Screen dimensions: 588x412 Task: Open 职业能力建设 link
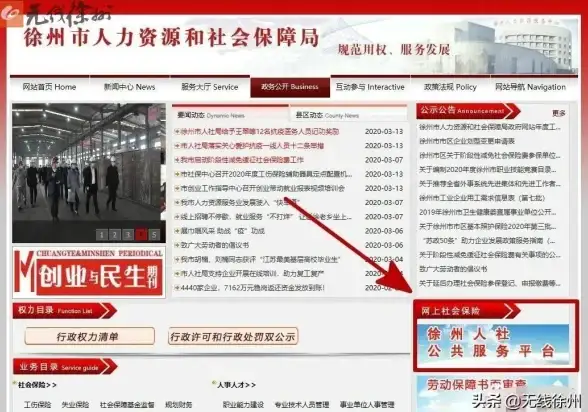[243, 405]
